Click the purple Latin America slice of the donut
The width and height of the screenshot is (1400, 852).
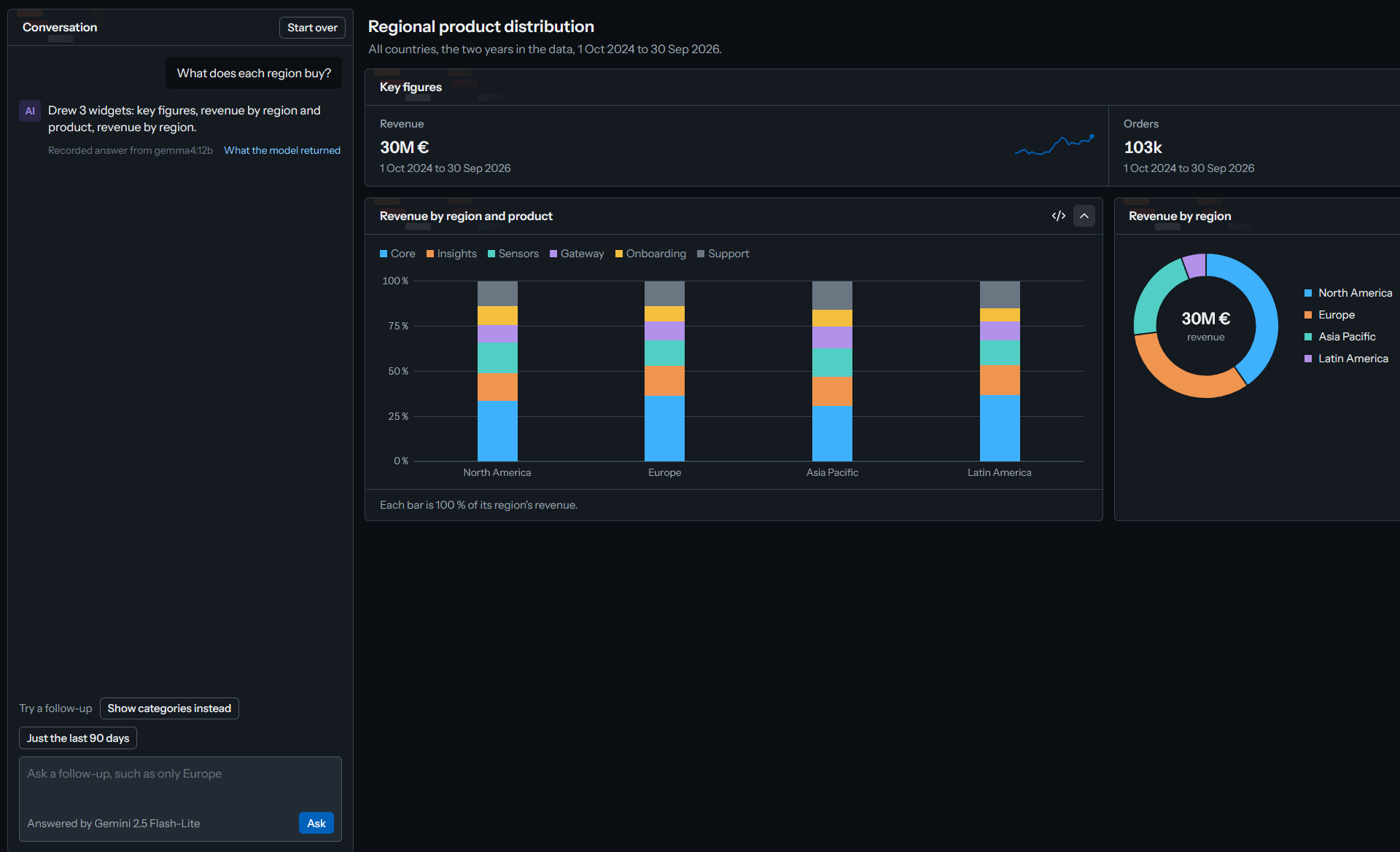[x=1195, y=265]
